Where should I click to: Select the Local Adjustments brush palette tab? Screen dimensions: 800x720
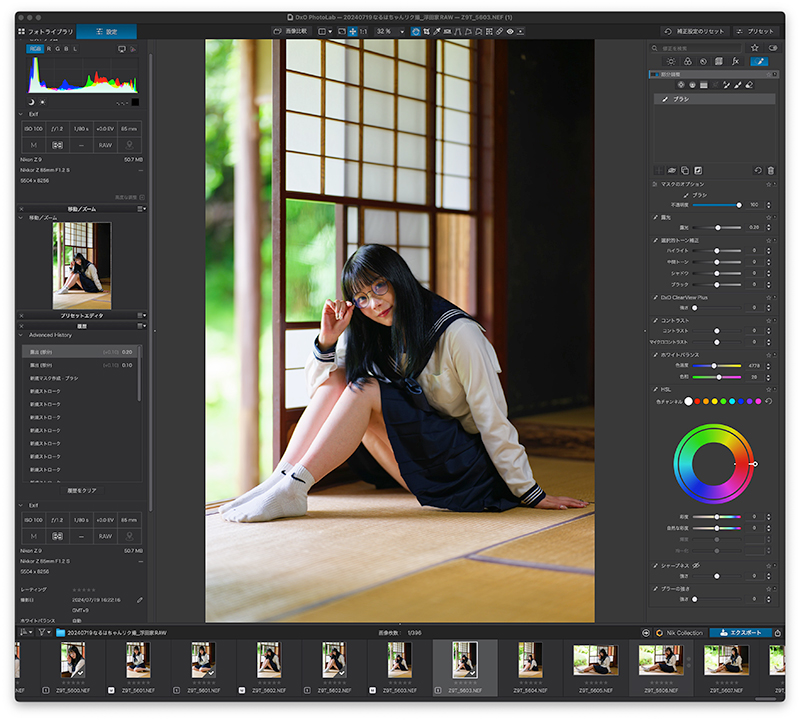pos(759,61)
